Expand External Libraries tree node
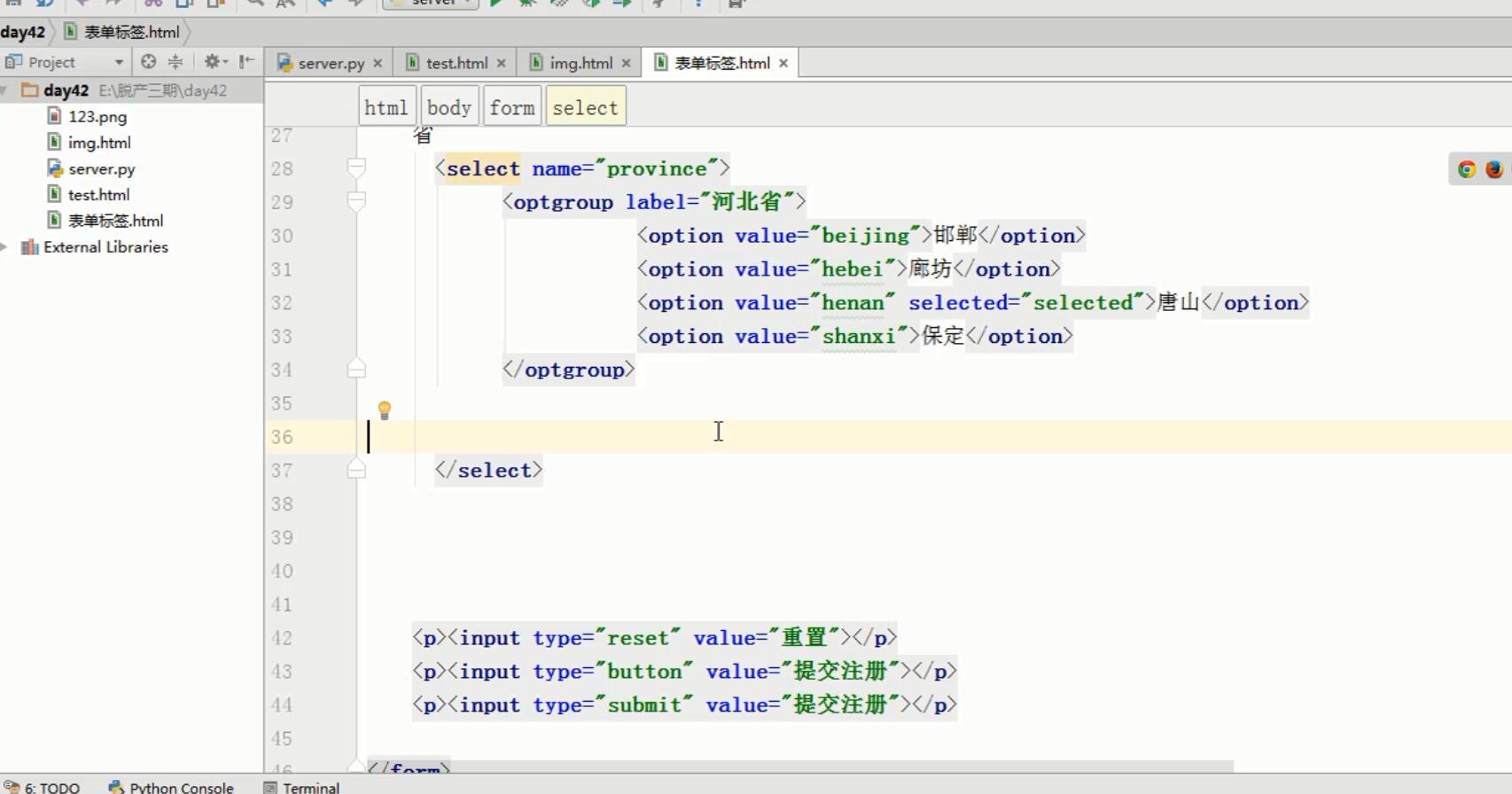This screenshot has height=794, width=1512. (x=5, y=247)
